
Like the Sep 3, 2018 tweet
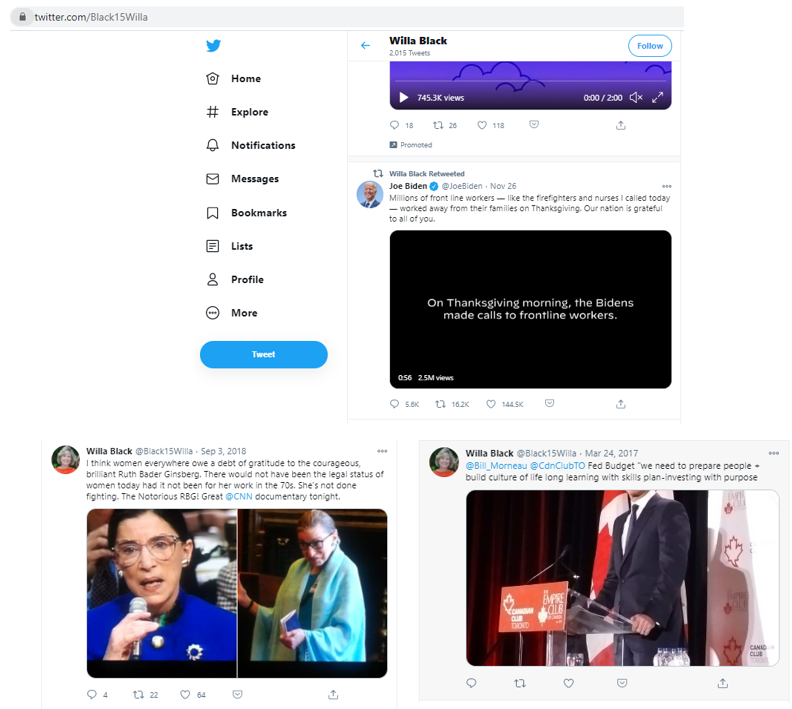click(185, 694)
